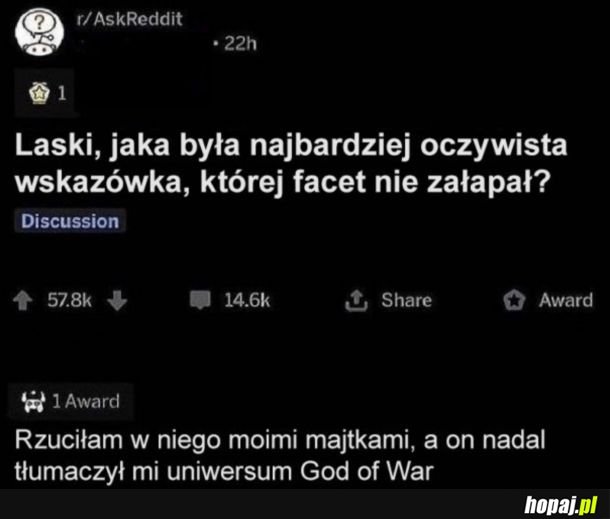The image size is (610, 519).
Task: Open the r/AskReddit subreddit link
Action: click(x=130, y=19)
